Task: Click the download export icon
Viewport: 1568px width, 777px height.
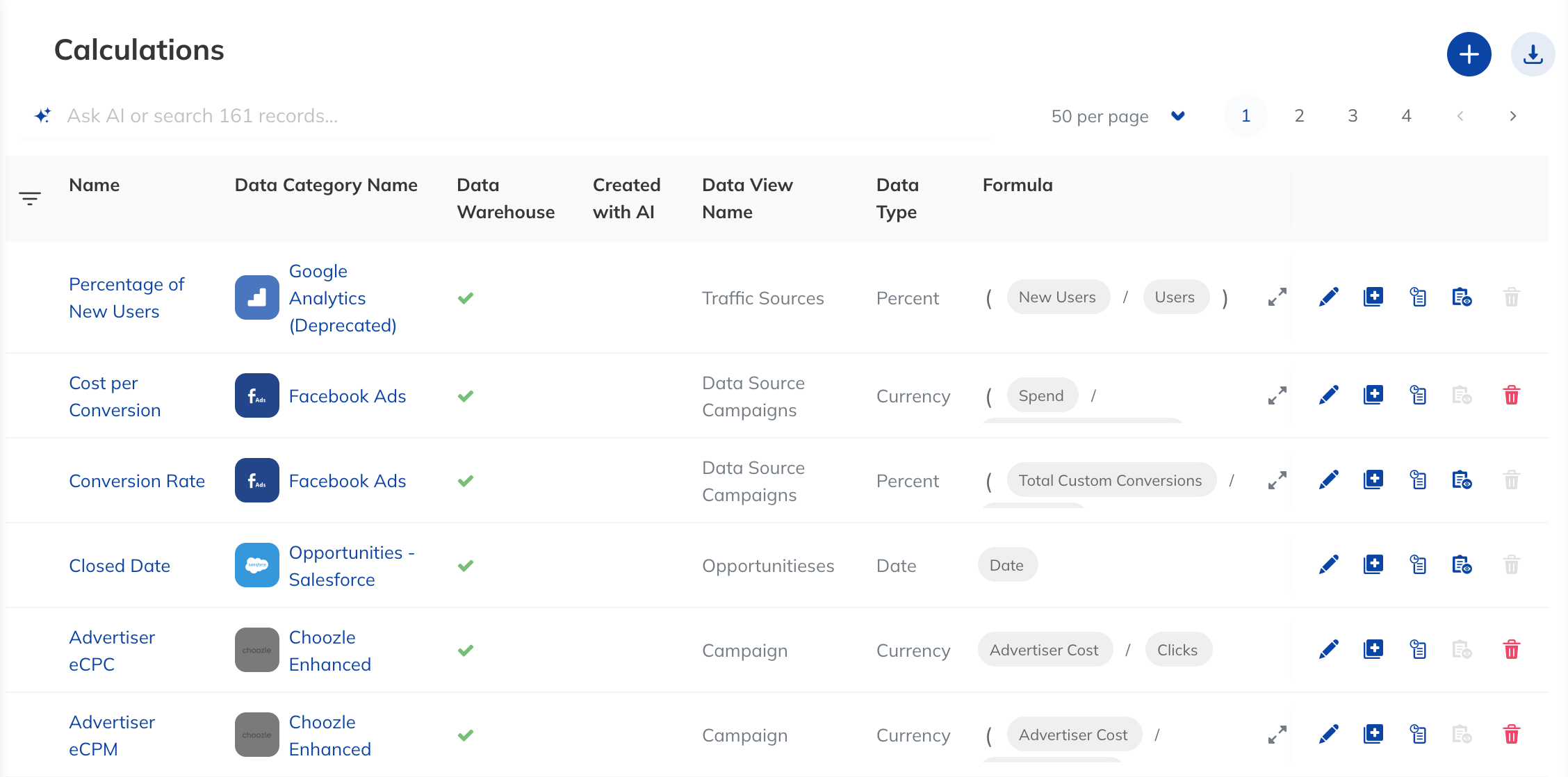Action: 1533,54
